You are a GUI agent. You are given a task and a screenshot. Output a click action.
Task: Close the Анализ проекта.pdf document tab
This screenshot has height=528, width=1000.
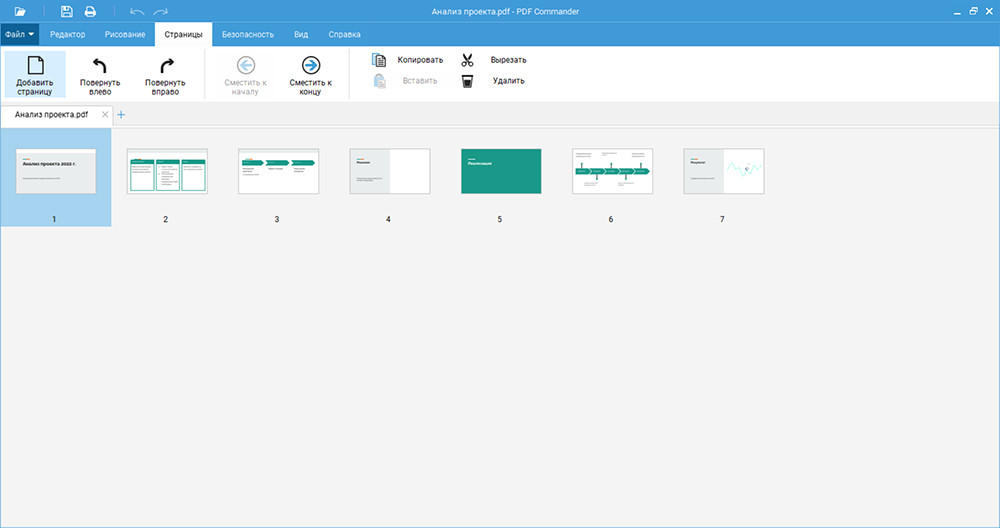(x=105, y=115)
